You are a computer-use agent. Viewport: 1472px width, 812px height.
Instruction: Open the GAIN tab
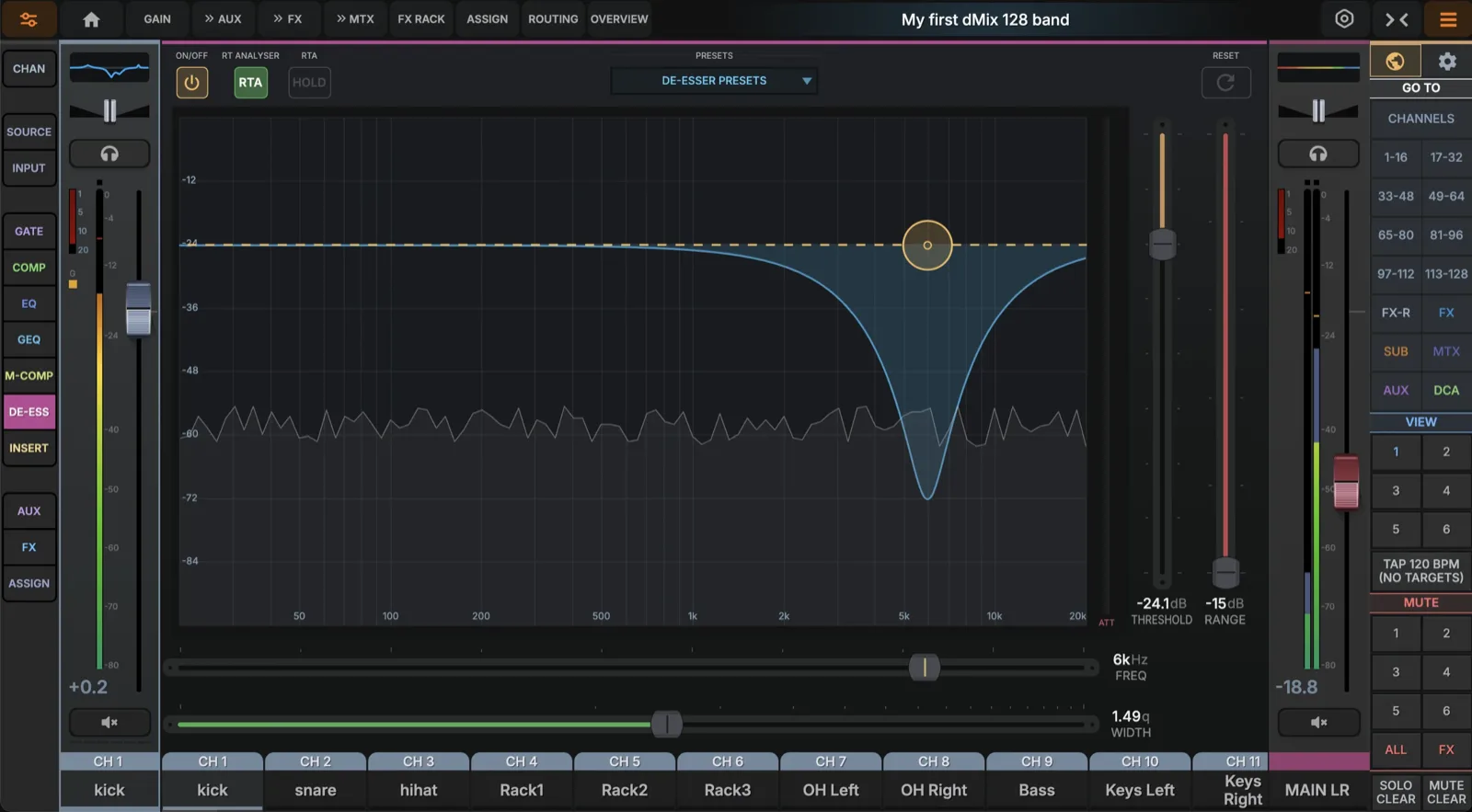[157, 19]
